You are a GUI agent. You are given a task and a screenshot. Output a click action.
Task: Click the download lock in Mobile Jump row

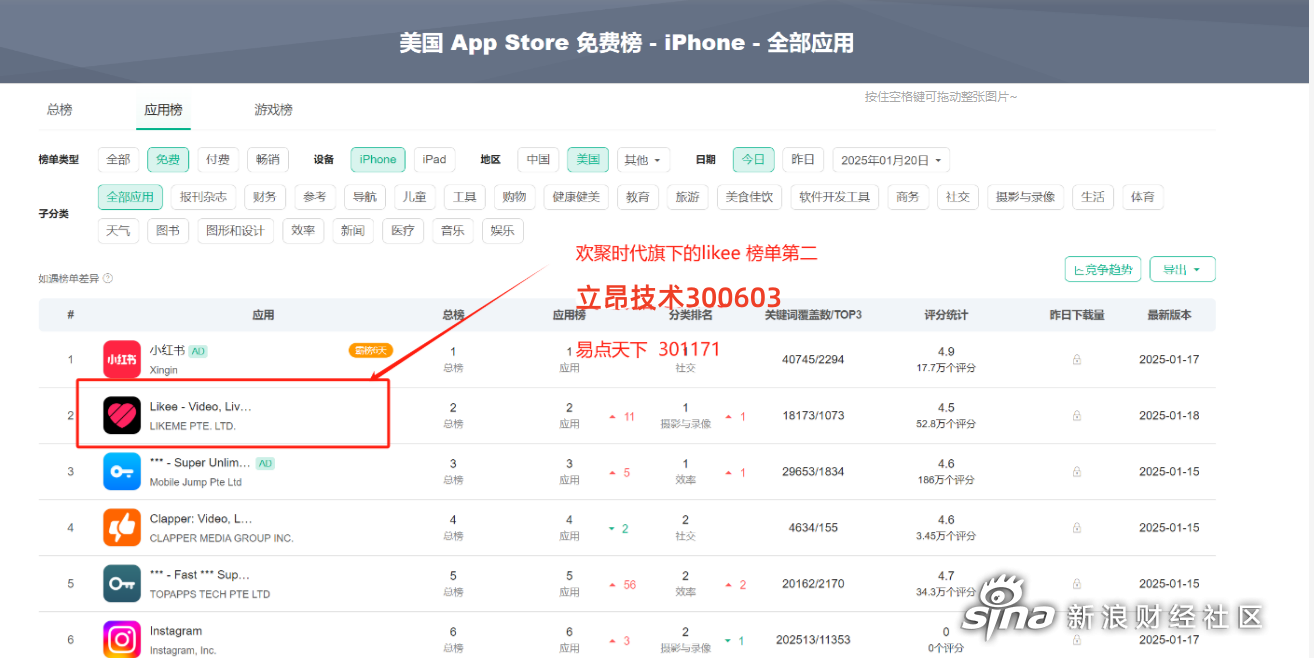[x=1077, y=471]
